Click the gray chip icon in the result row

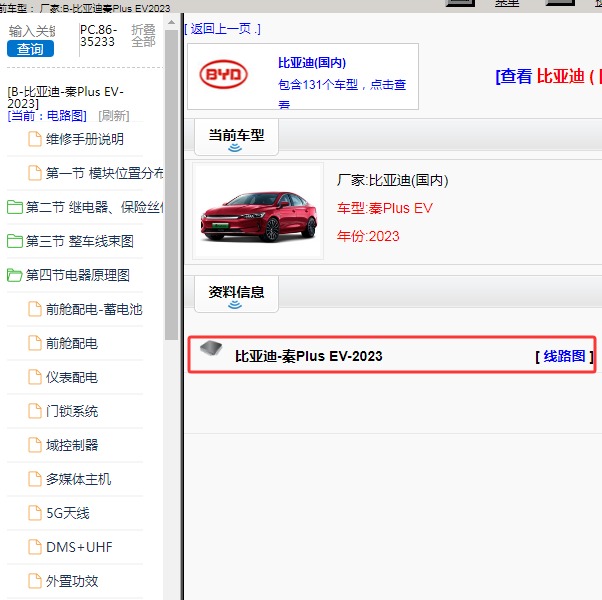(x=211, y=348)
